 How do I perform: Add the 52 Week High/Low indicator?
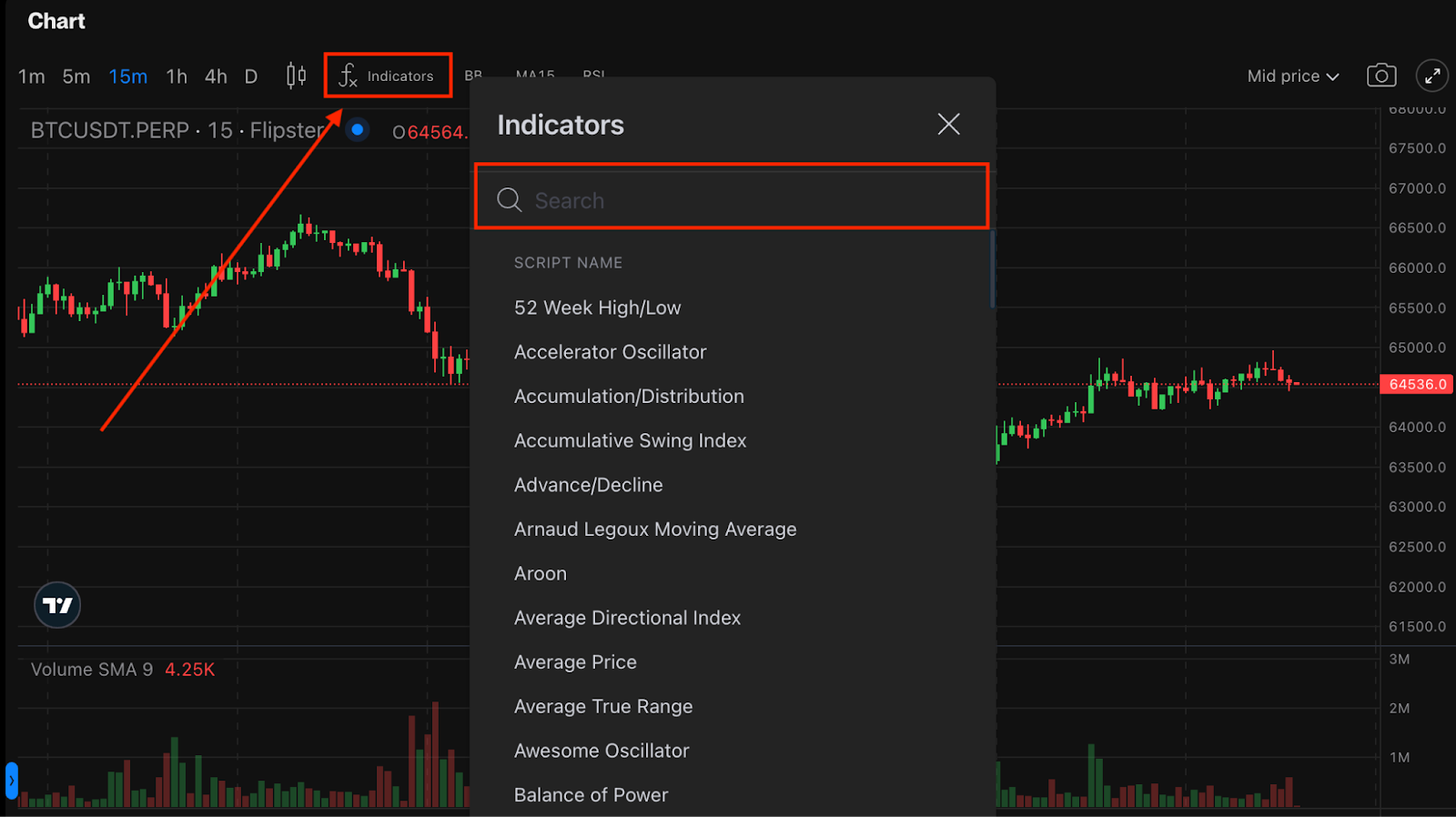[x=597, y=308]
